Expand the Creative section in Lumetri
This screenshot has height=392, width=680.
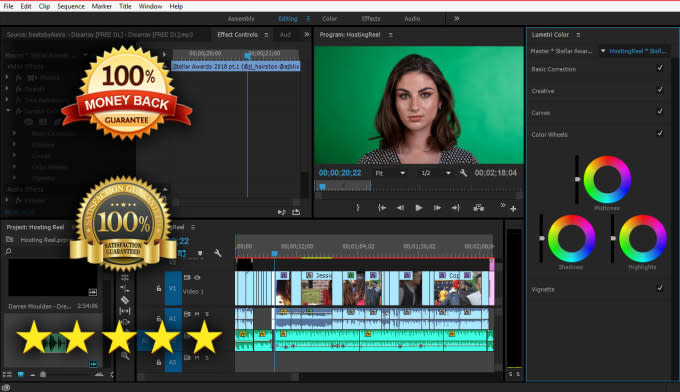coord(543,91)
